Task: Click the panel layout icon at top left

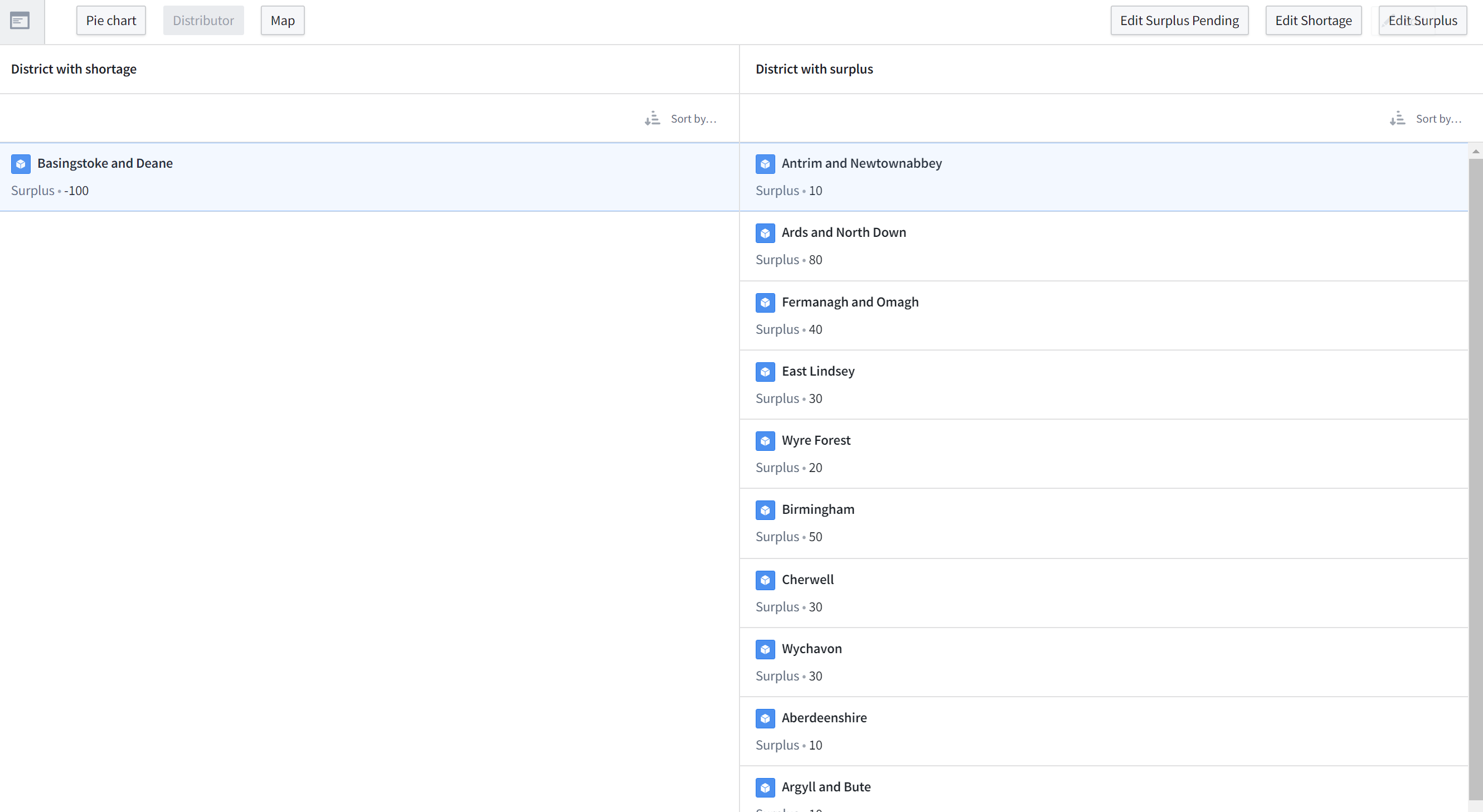Action: tap(20, 21)
